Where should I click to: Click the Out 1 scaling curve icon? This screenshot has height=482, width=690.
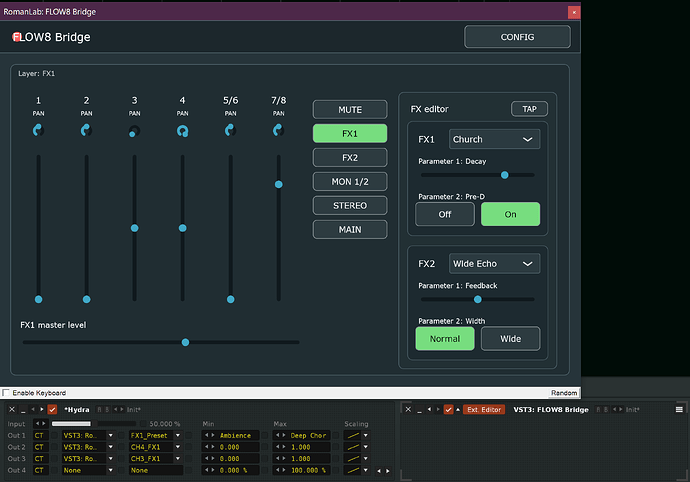pyautogui.click(x=353, y=435)
